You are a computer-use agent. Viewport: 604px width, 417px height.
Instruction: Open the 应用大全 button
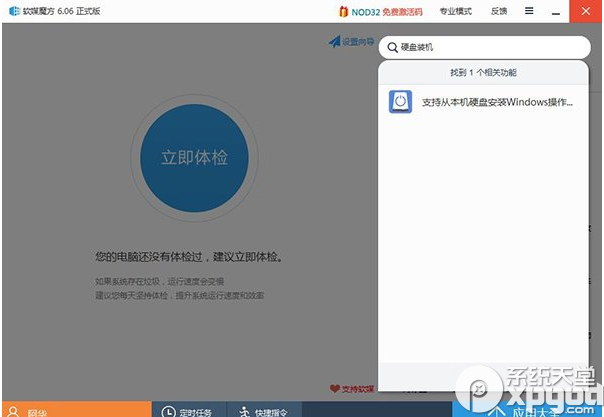tap(528, 409)
